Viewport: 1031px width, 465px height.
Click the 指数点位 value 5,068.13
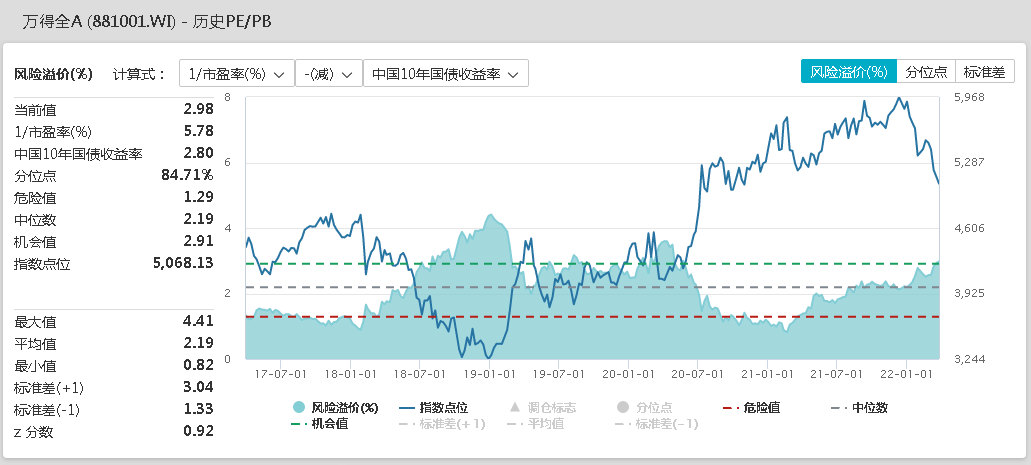[x=183, y=263]
